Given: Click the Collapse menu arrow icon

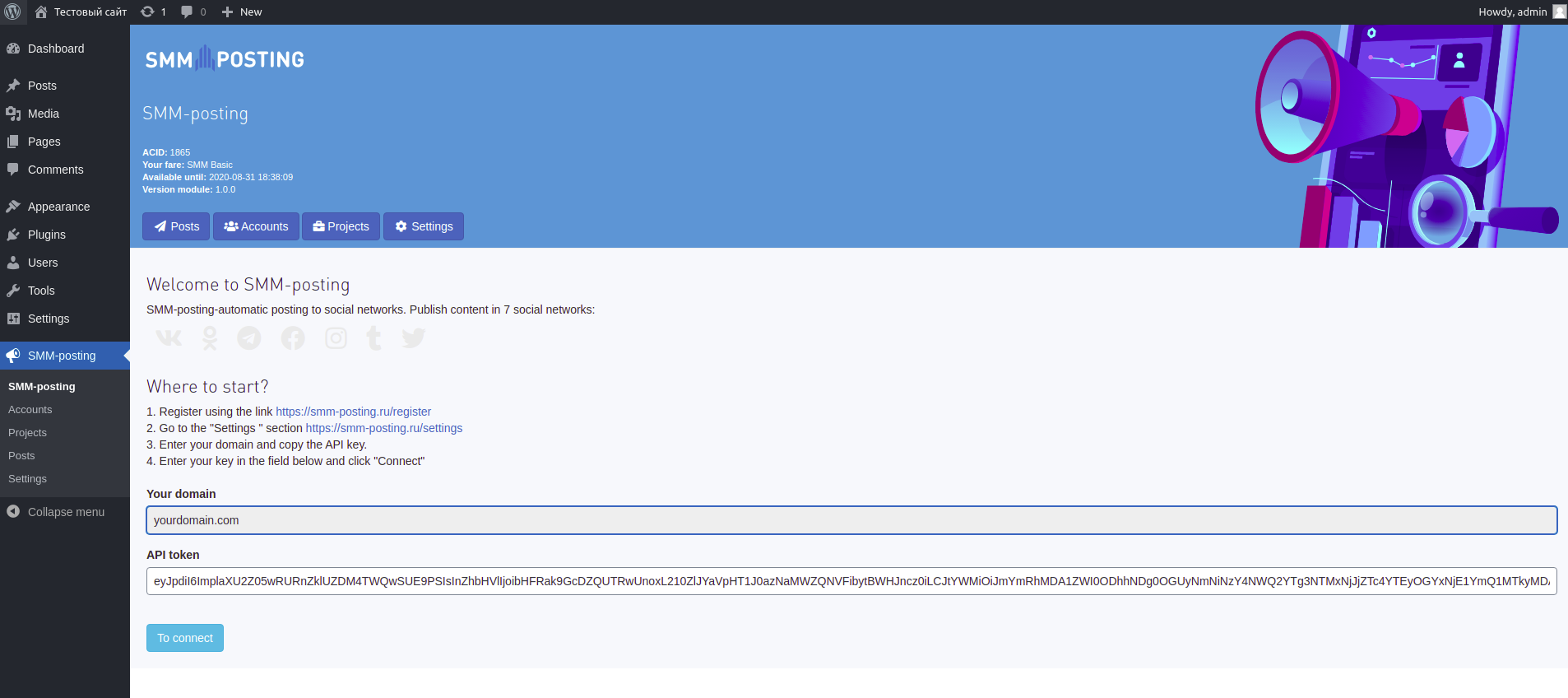Looking at the screenshot, I should 13,511.
